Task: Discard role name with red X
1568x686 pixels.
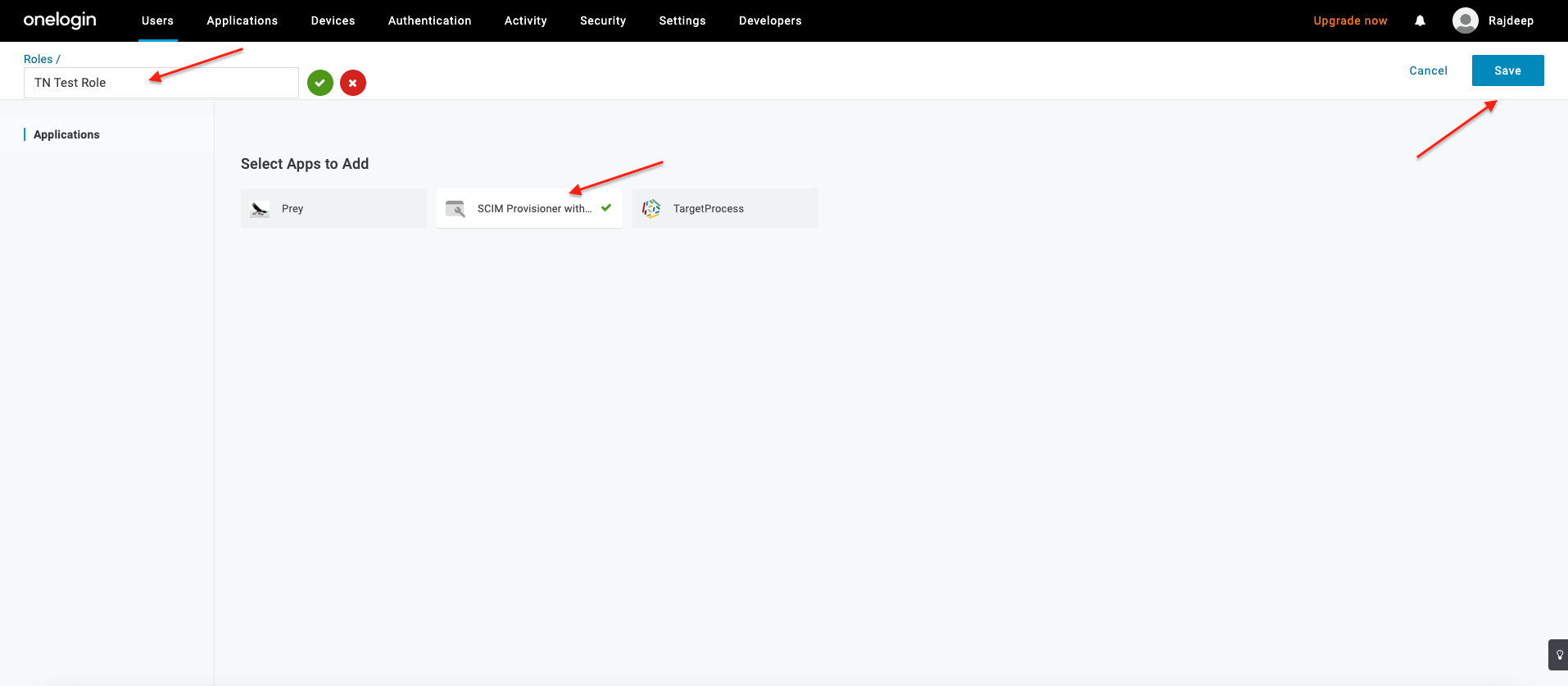Action: point(353,83)
